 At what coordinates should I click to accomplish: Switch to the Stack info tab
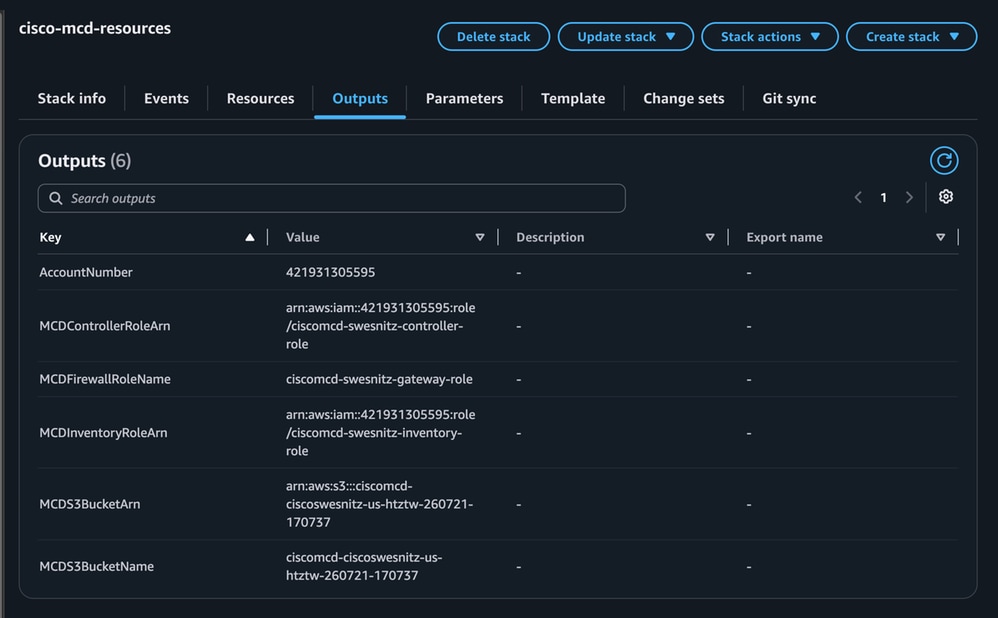[72, 99]
